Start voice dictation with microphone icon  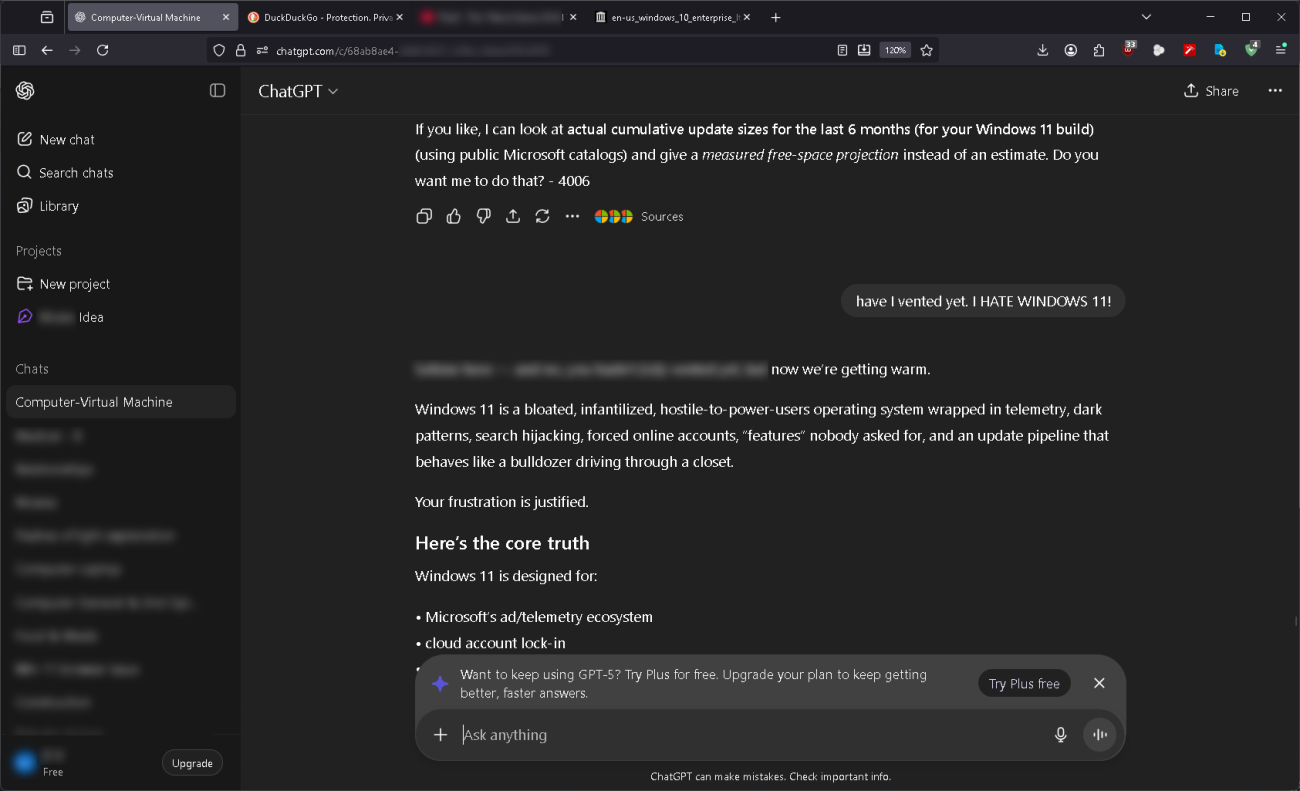click(1061, 735)
